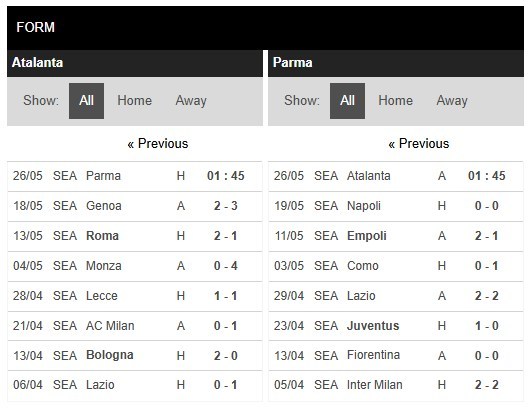Image resolution: width=529 pixels, height=419 pixels.
Task: Open Previous matches link under Parma
Action: pyautogui.click(x=419, y=144)
